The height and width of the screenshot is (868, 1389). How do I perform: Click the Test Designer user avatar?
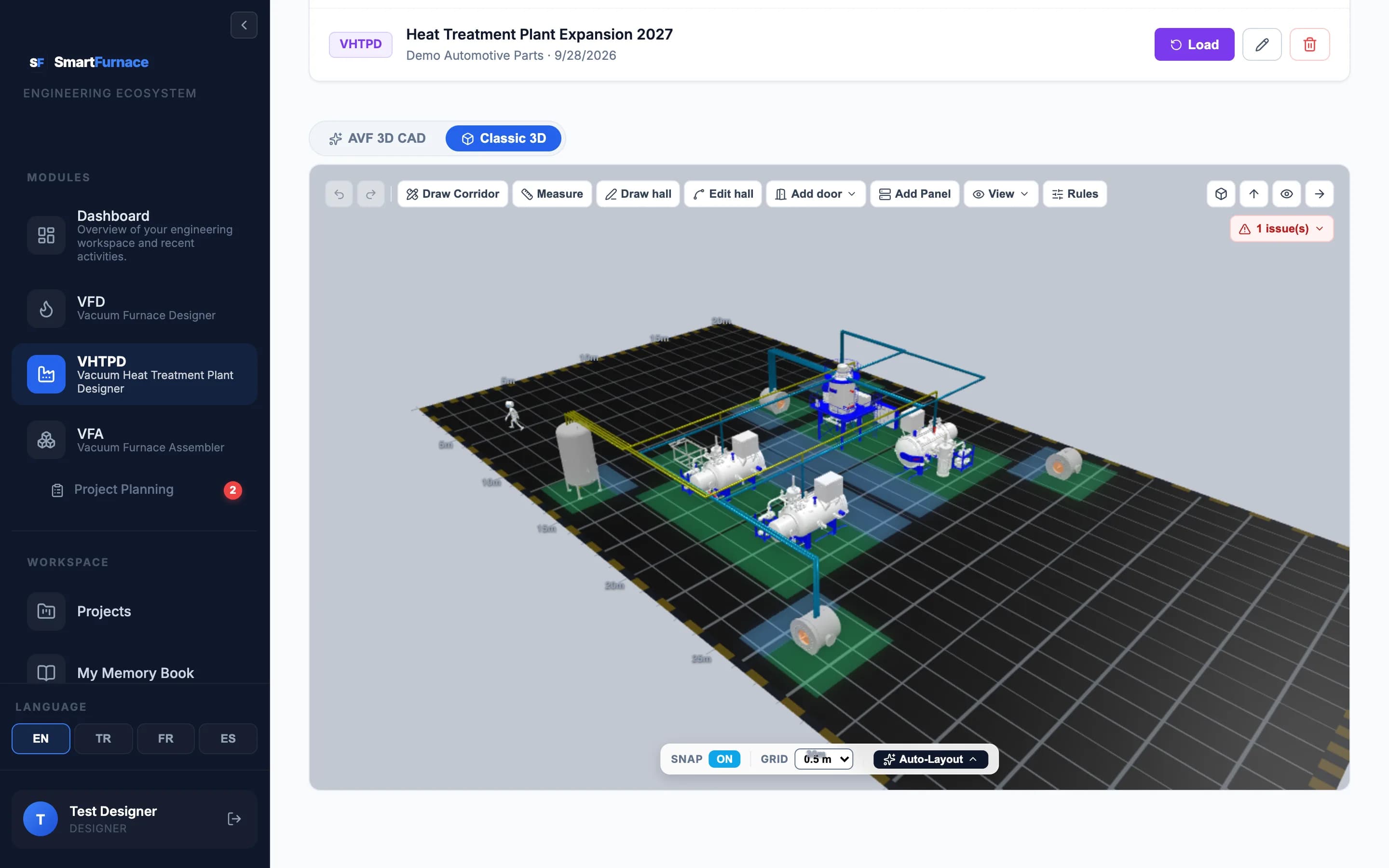40,819
